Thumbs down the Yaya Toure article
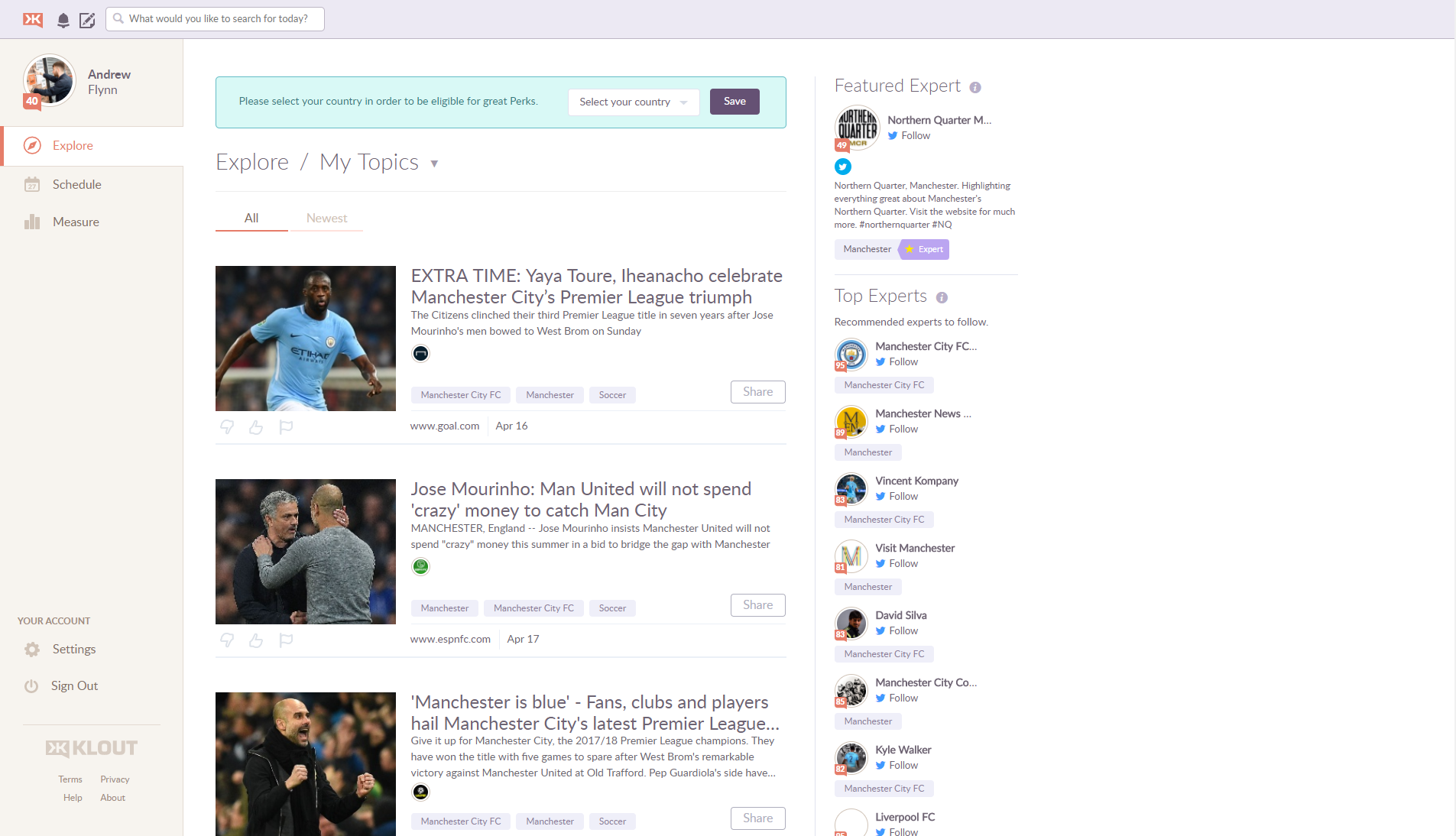The width and height of the screenshot is (1456, 836). point(227,426)
